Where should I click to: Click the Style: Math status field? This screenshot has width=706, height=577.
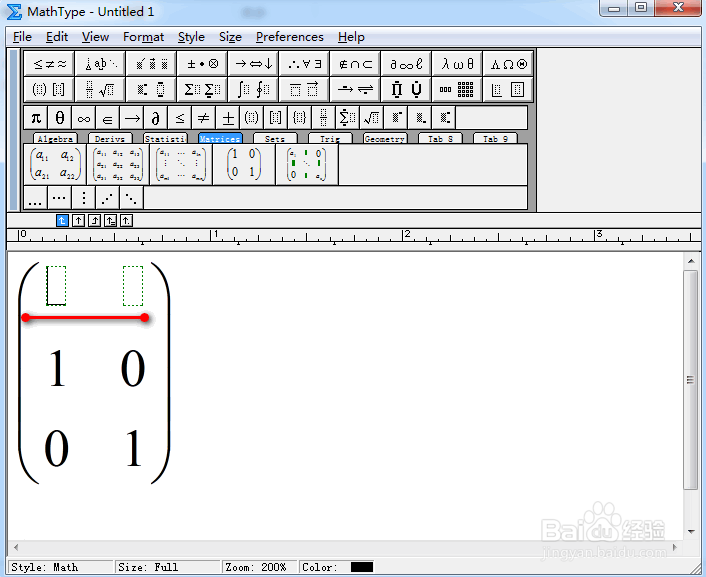(x=60, y=567)
